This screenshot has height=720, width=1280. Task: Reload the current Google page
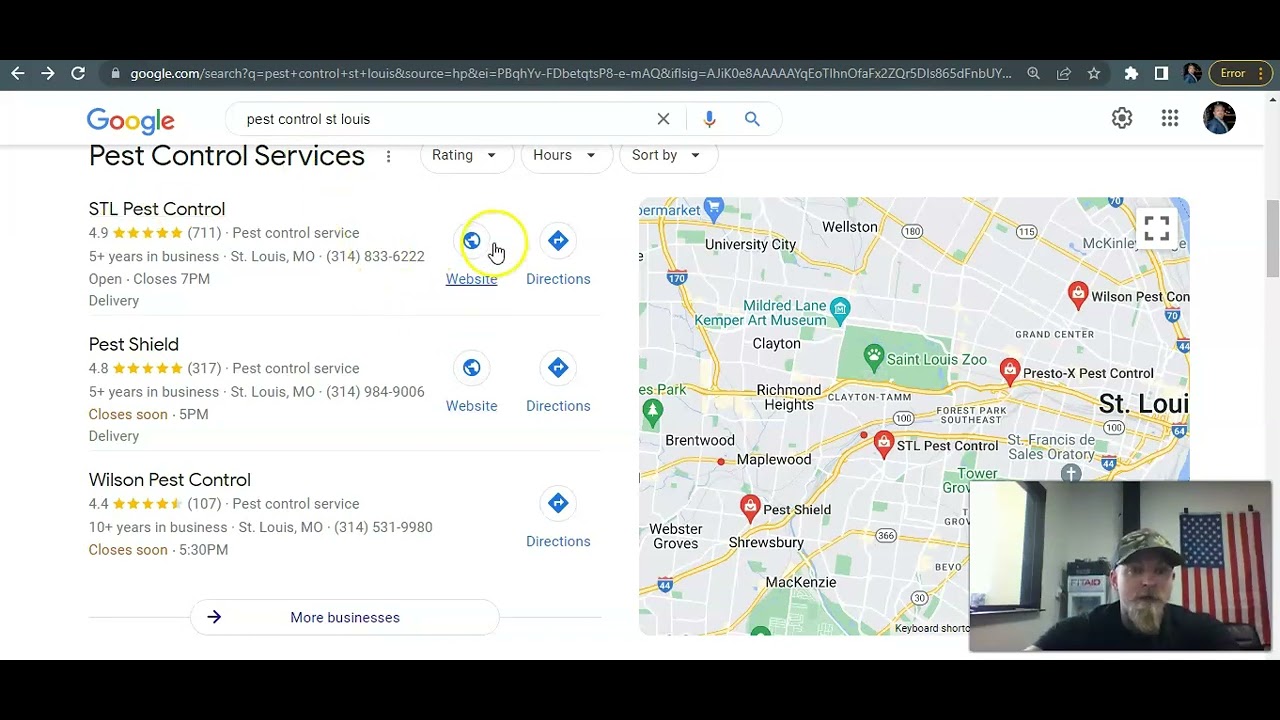click(78, 73)
